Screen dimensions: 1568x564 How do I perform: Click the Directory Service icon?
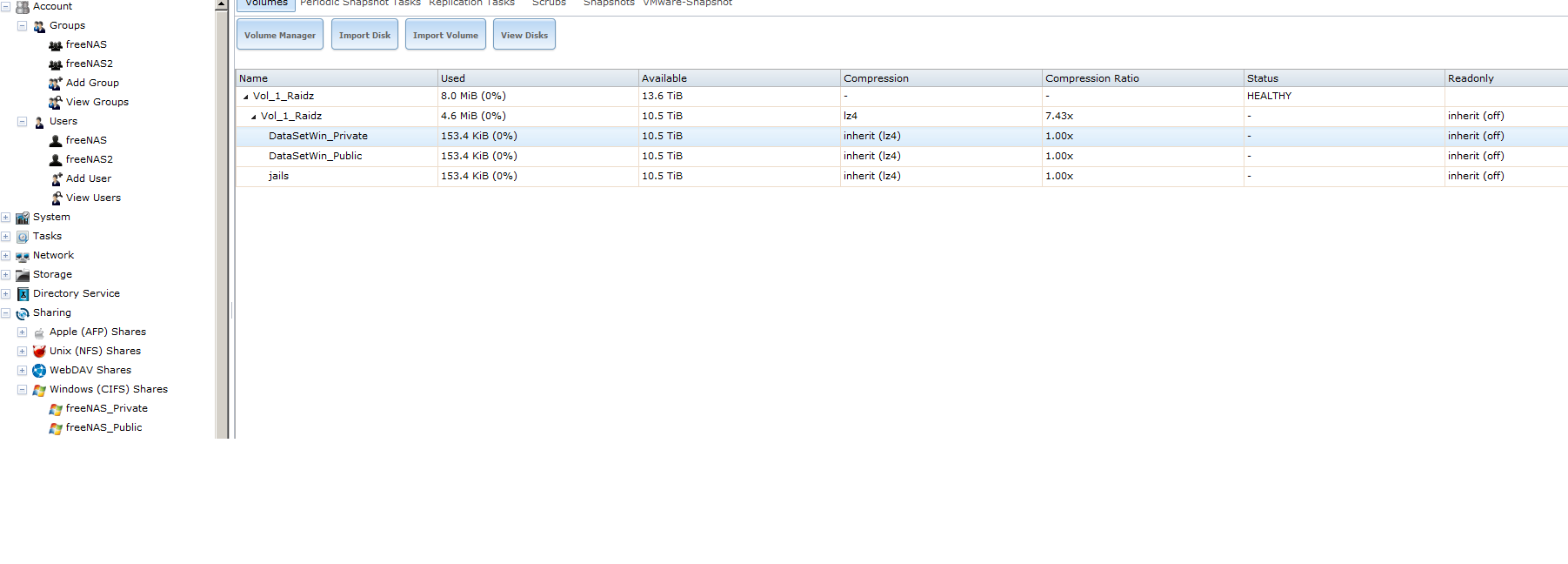[x=23, y=294]
